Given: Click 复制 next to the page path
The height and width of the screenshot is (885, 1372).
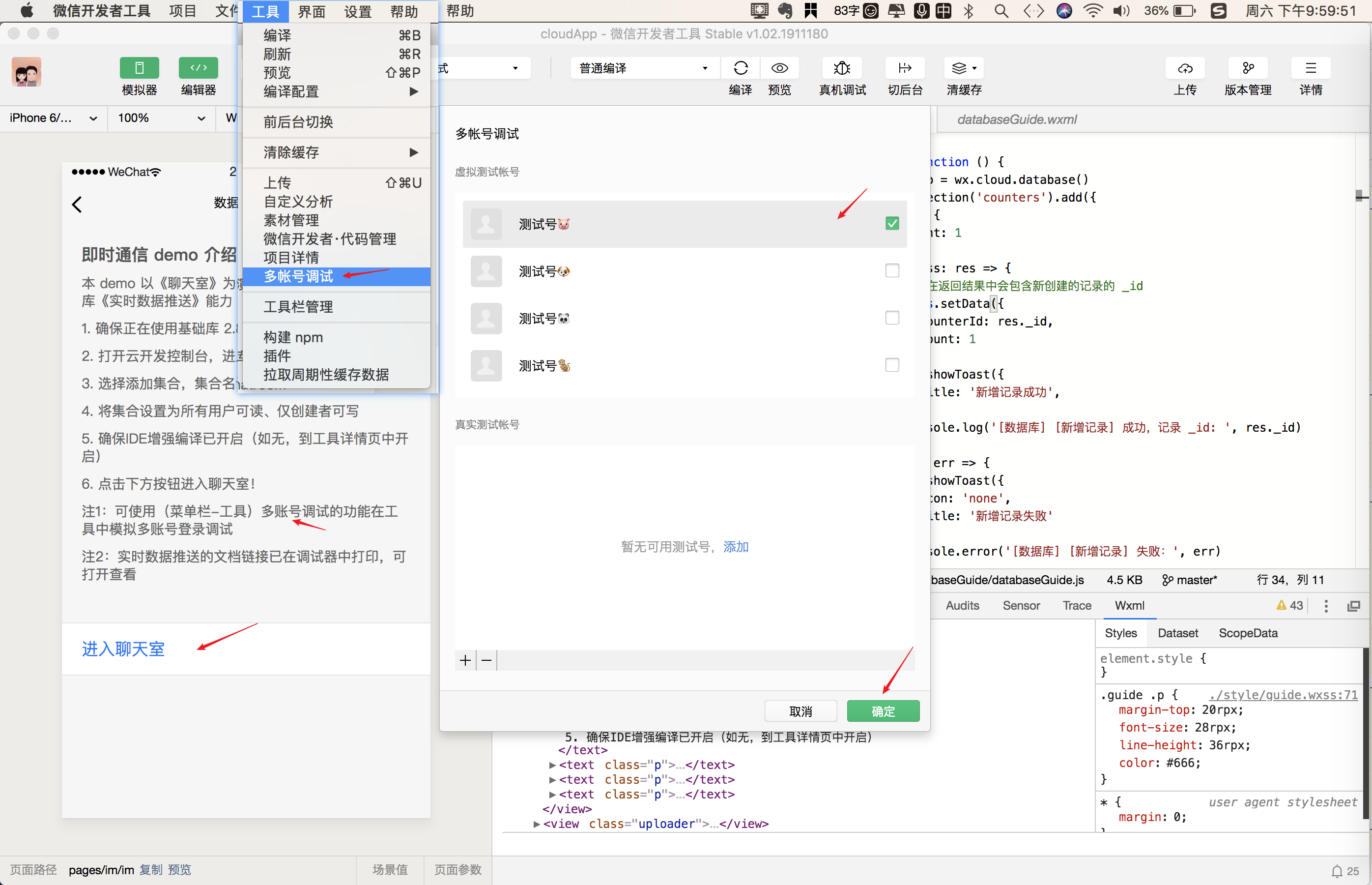Looking at the screenshot, I should pyautogui.click(x=150, y=870).
